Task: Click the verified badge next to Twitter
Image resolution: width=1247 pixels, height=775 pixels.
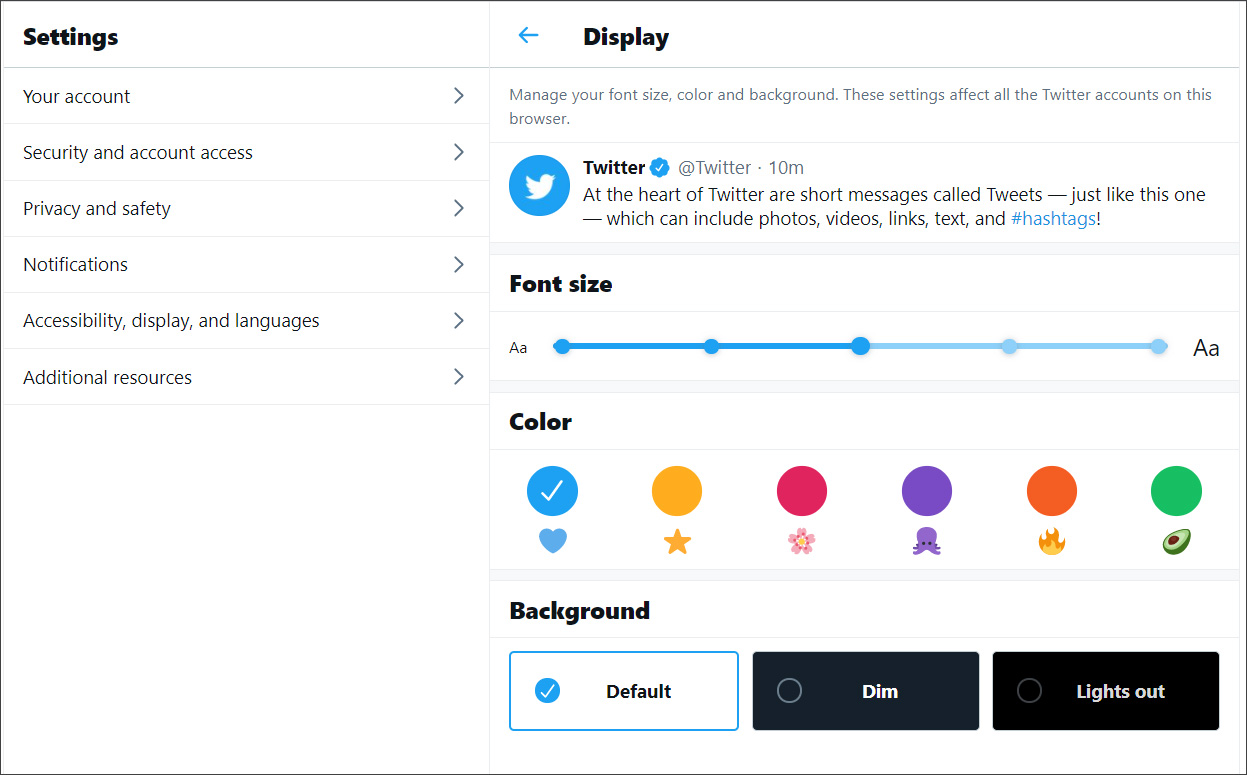Action: tap(660, 167)
